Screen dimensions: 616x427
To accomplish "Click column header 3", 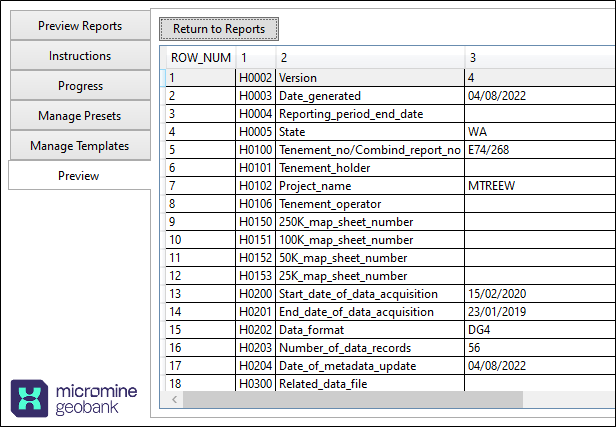I will pos(538,58).
